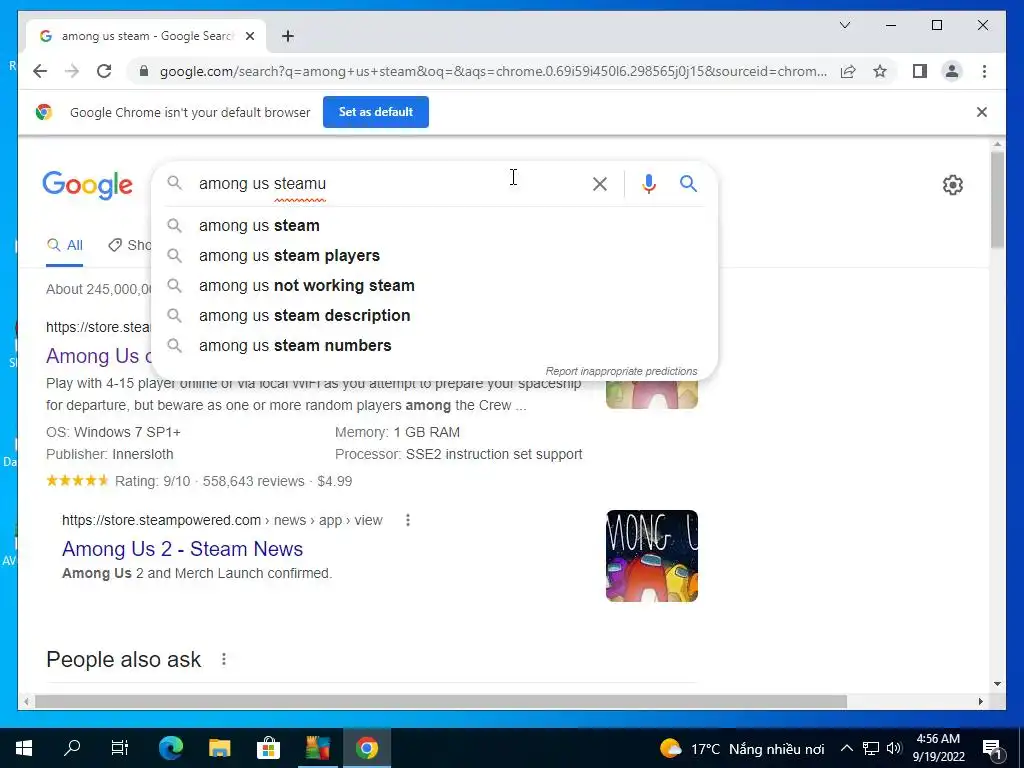Open People also ask options menu
This screenshot has height=768, width=1024.
[223, 660]
